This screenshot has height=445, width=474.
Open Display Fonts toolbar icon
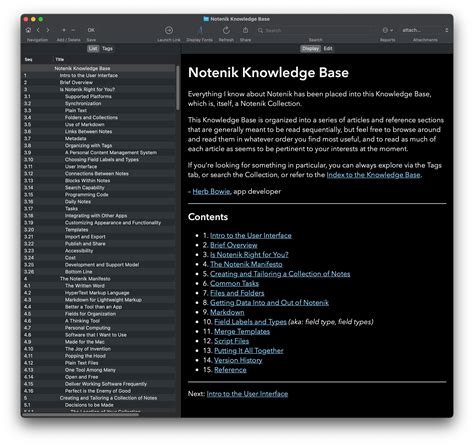pyautogui.click(x=200, y=30)
